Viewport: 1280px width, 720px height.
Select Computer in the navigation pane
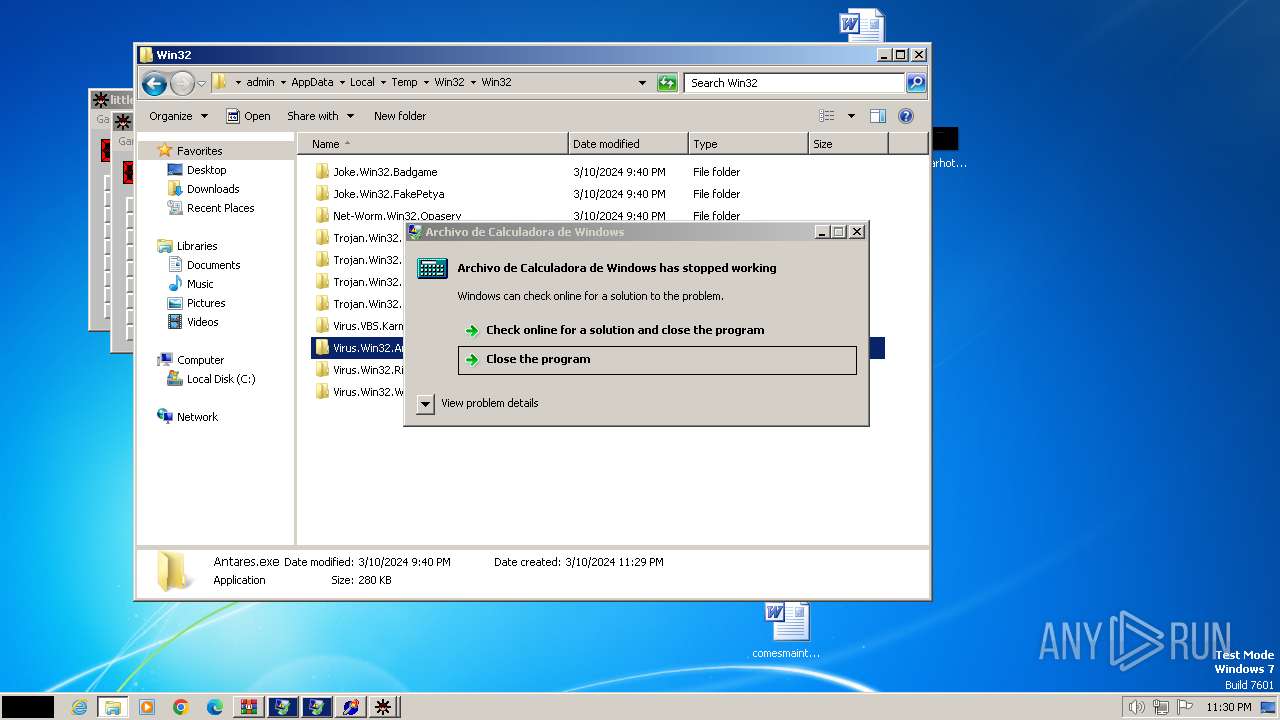(200, 360)
